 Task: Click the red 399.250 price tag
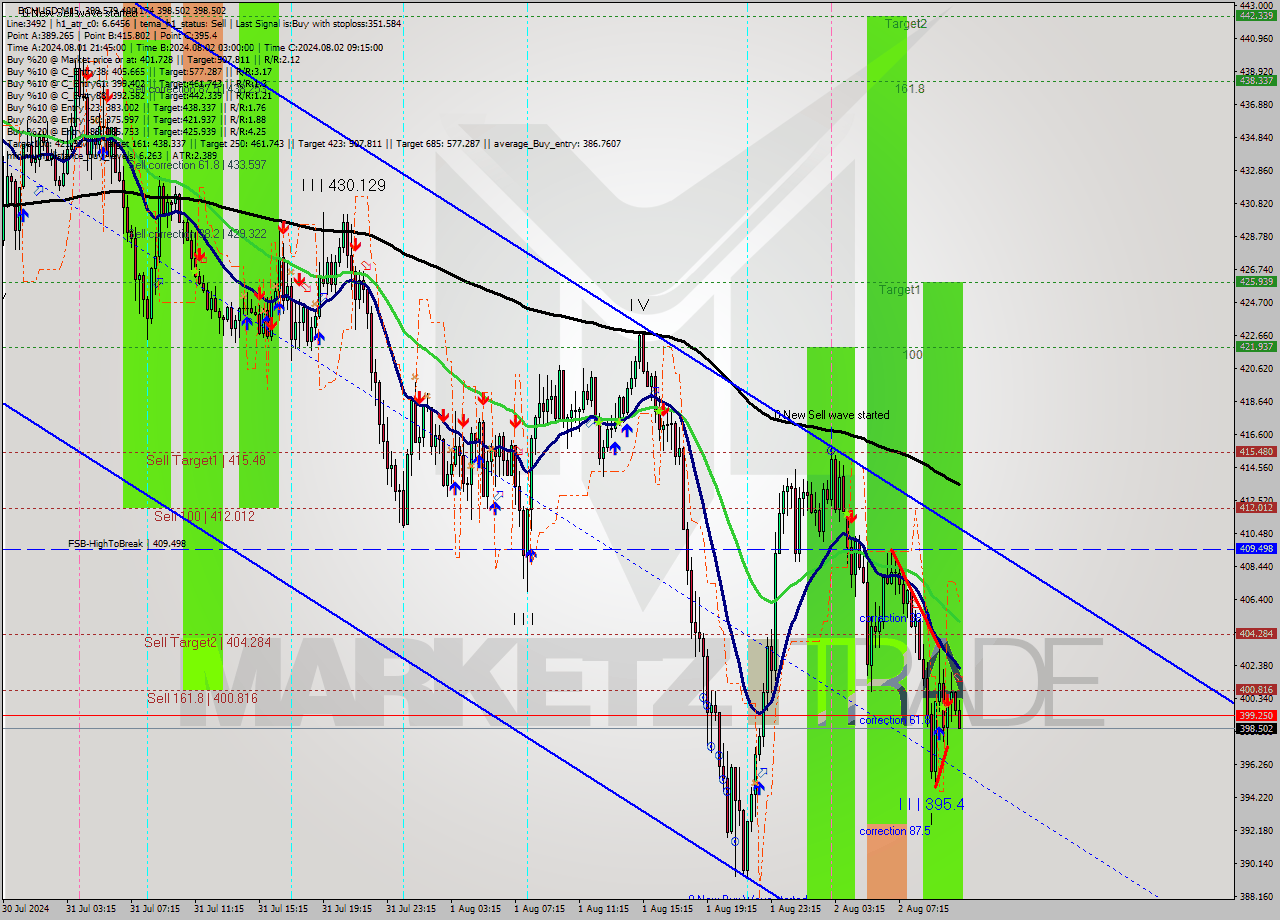coord(1256,715)
